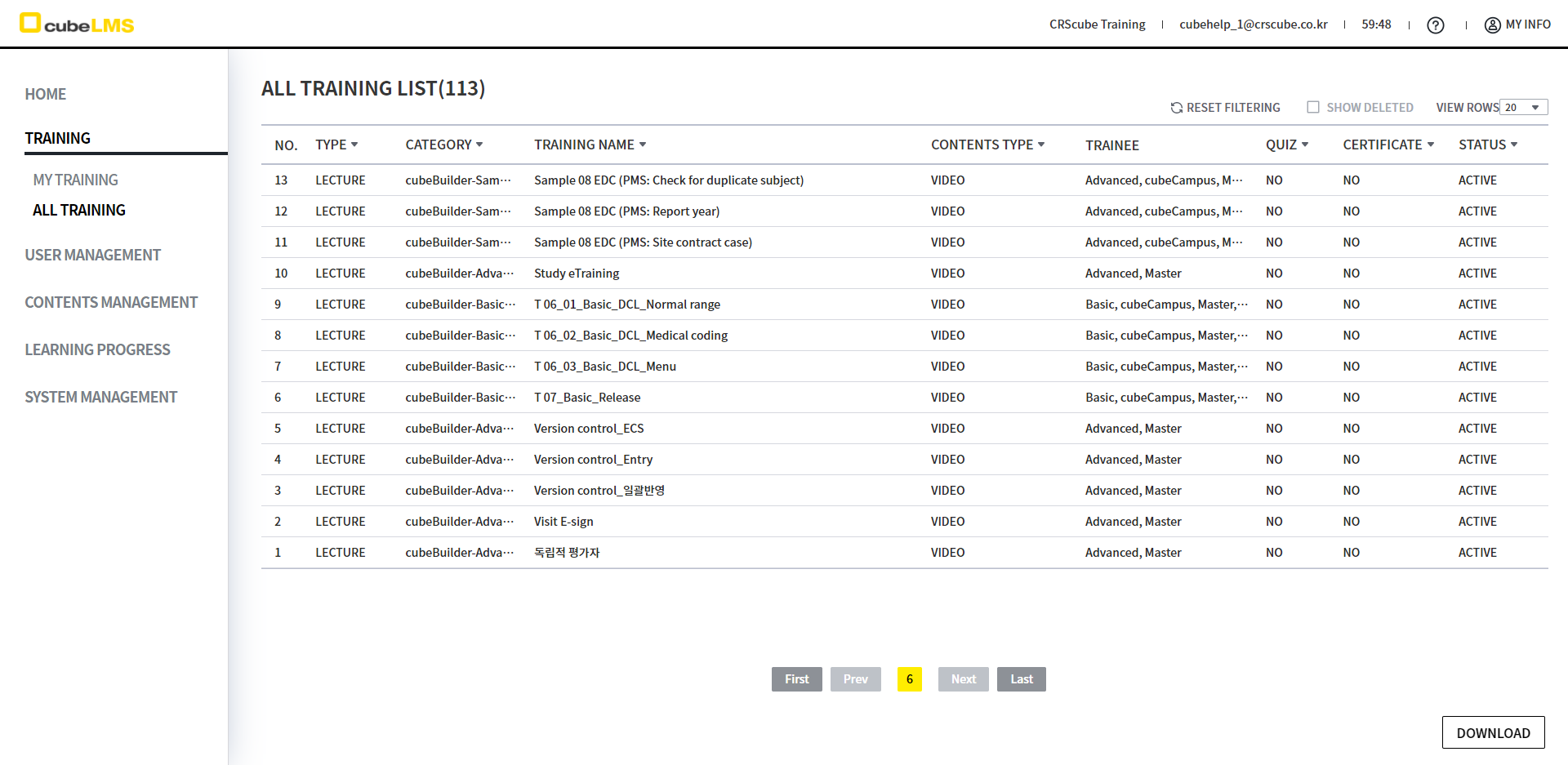1568x765 pixels.
Task: Open the View Rows dropdown
Action: (x=1523, y=108)
